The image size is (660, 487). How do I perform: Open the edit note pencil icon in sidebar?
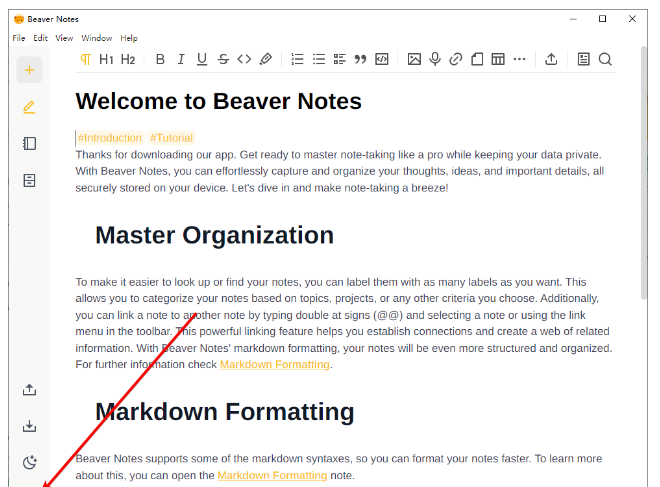[29, 107]
